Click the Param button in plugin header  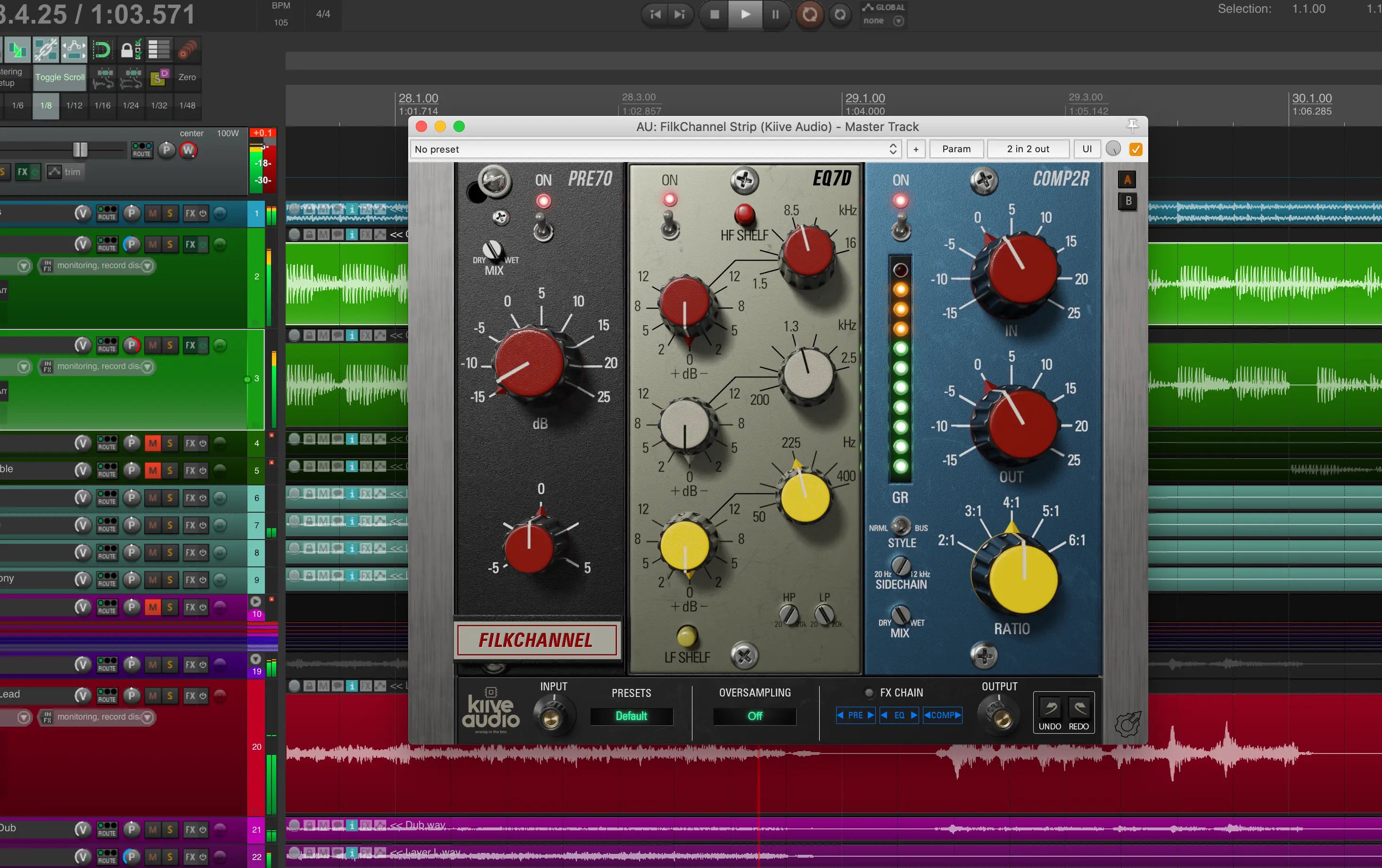pyautogui.click(x=956, y=149)
